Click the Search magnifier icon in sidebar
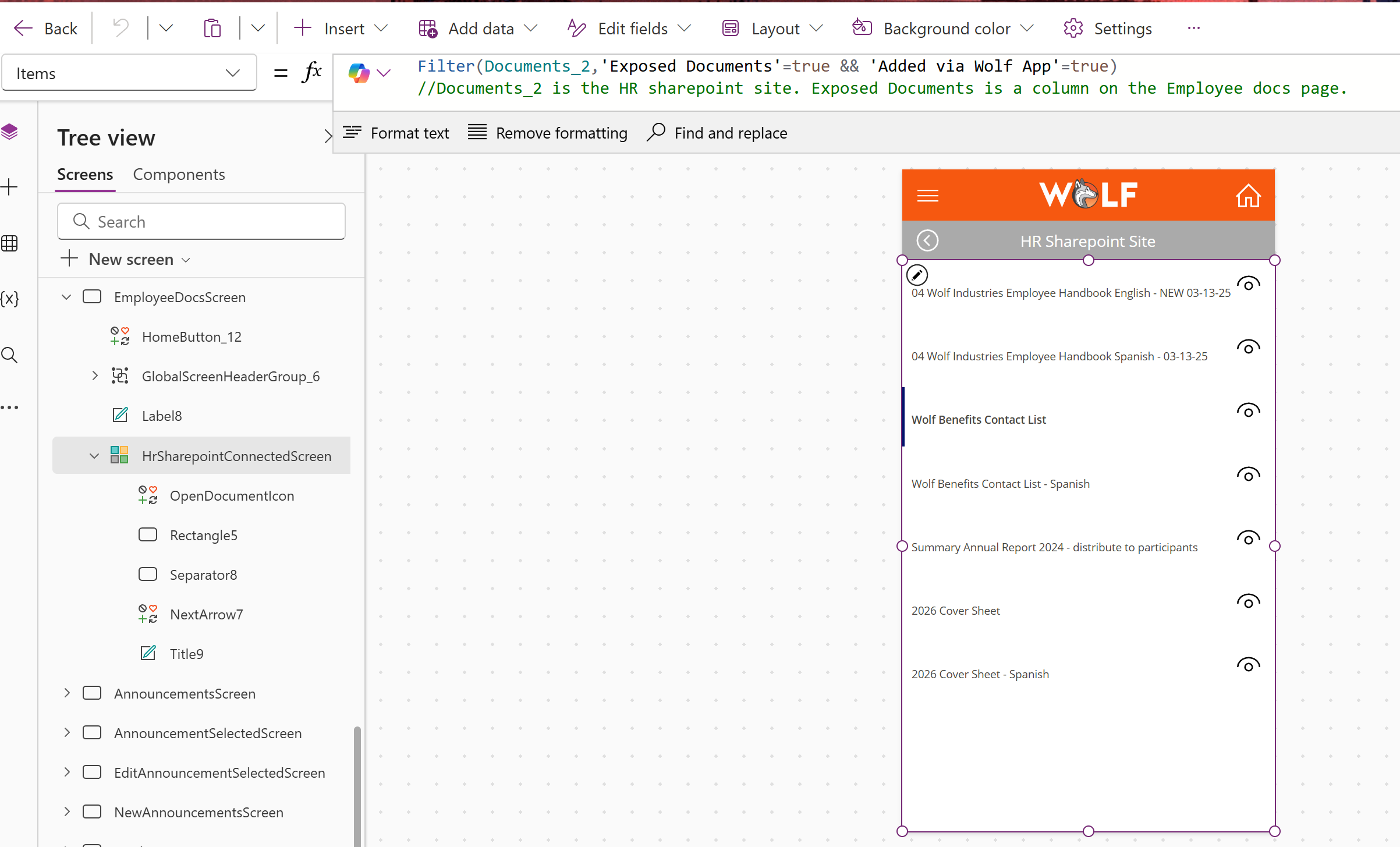1400x847 pixels. pos(10,355)
